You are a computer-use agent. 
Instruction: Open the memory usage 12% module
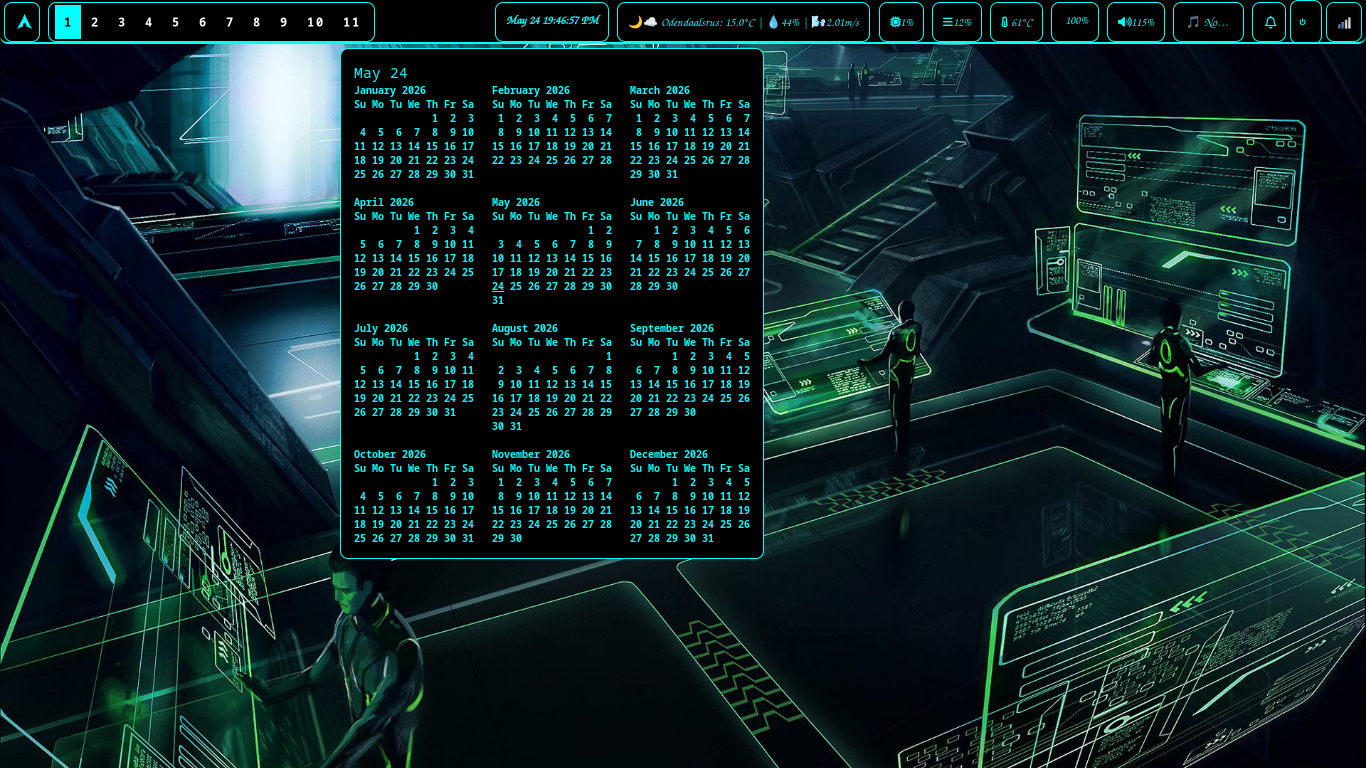(x=957, y=22)
